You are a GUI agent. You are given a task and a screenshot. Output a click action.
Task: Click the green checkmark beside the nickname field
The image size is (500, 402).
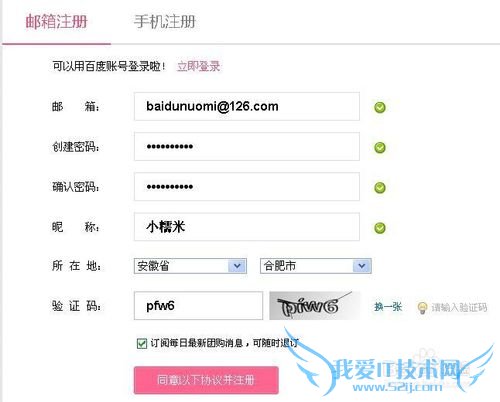click(x=380, y=228)
